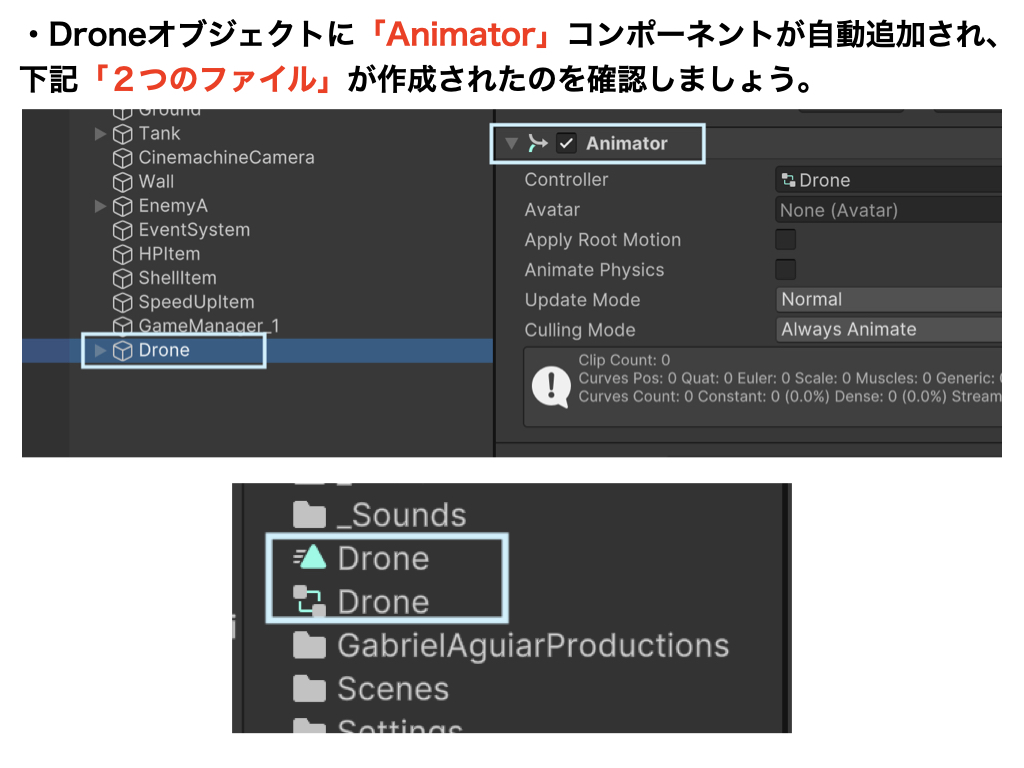Collapse the Animator component foldout
This screenshot has width=1024, height=768.
[x=512, y=143]
